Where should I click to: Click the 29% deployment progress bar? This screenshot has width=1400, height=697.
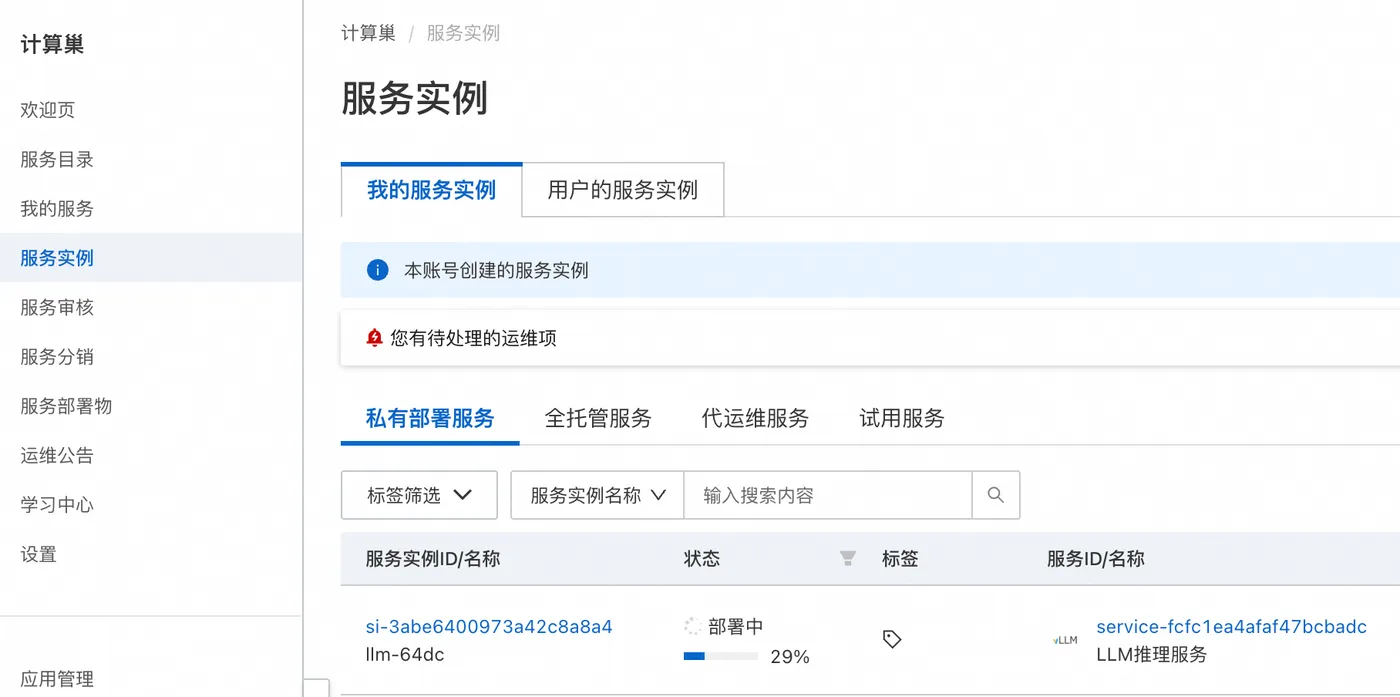[x=720, y=656]
